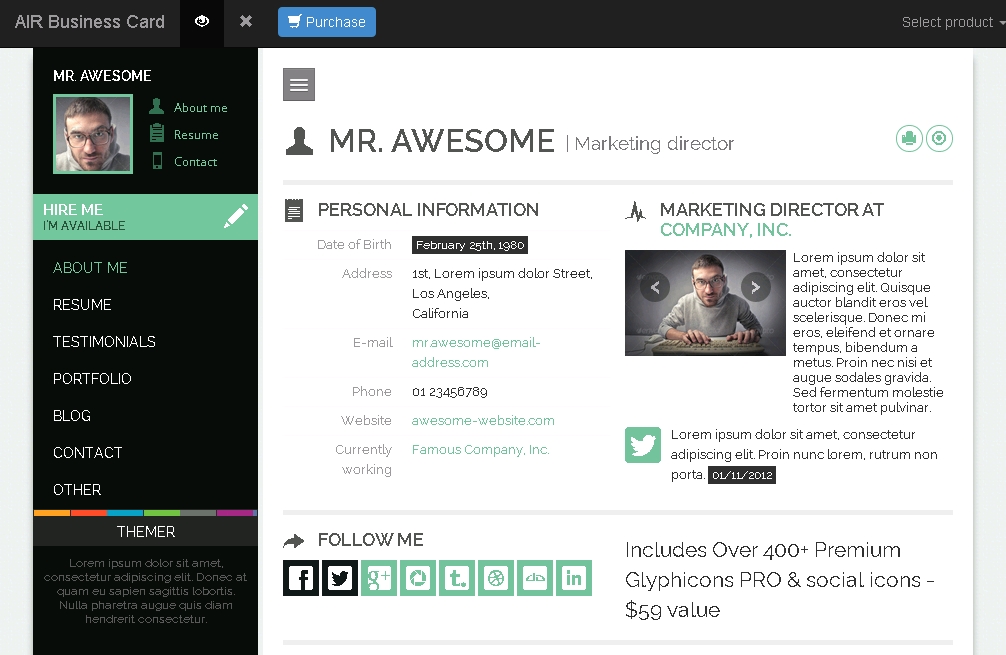The height and width of the screenshot is (655, 1006).
Task: Click the Mr. Awesome profile photo
Action: (x=93, y=134)
